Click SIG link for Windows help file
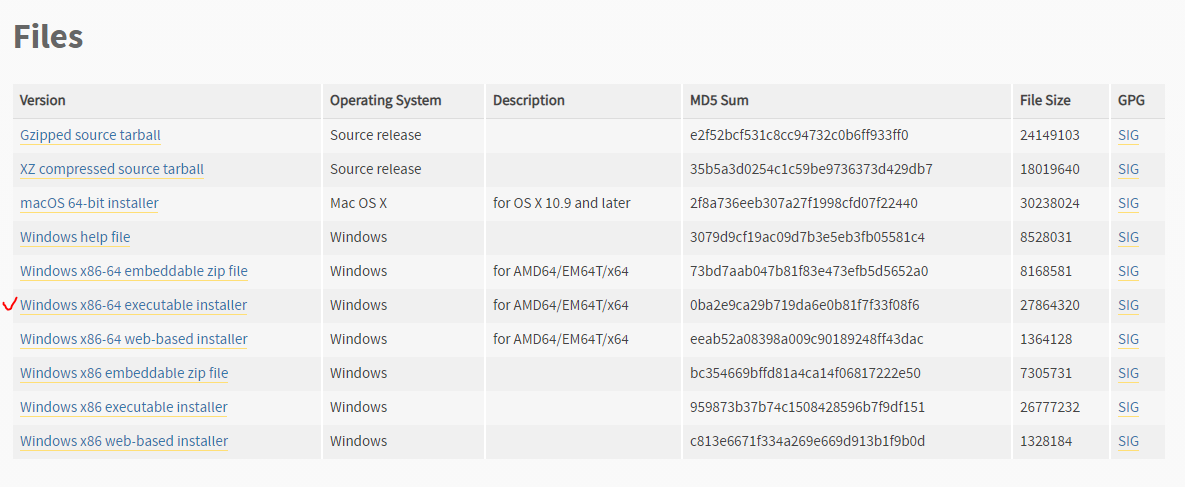Viewport: 1185px width, 487px height. (x=1128, y=237)
